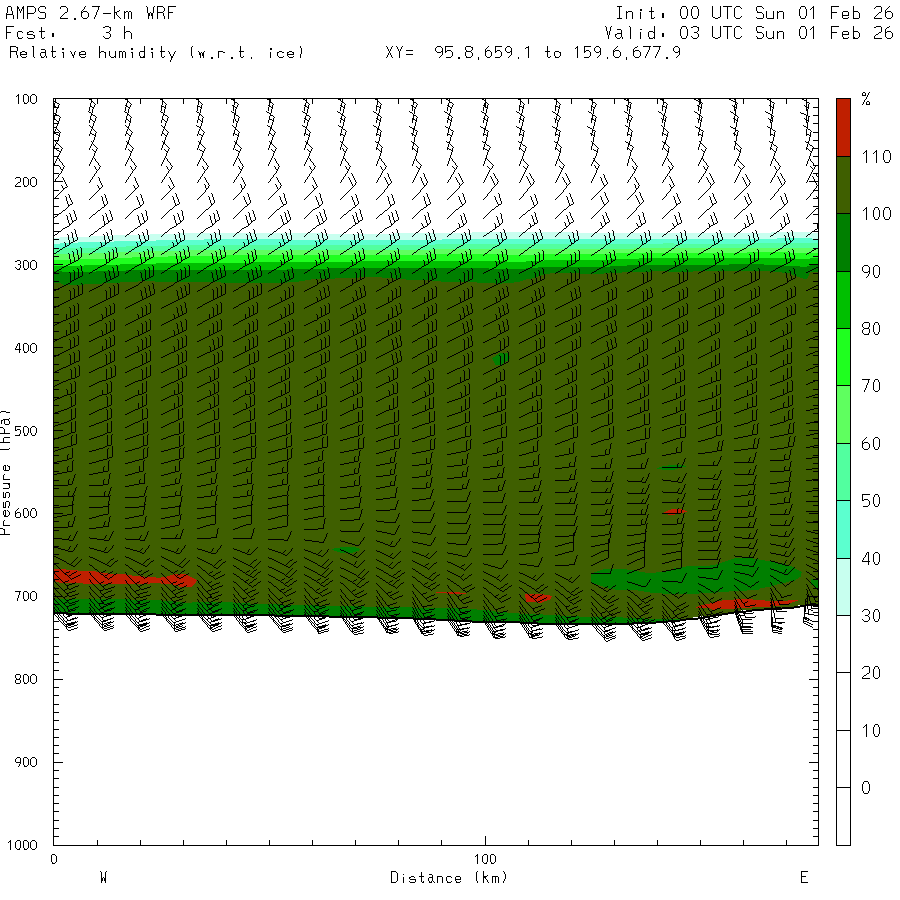The height and width of the screenshot is (900, 900).
Task: Click the color bar '0' value label
Action: (x=867, y=788)
